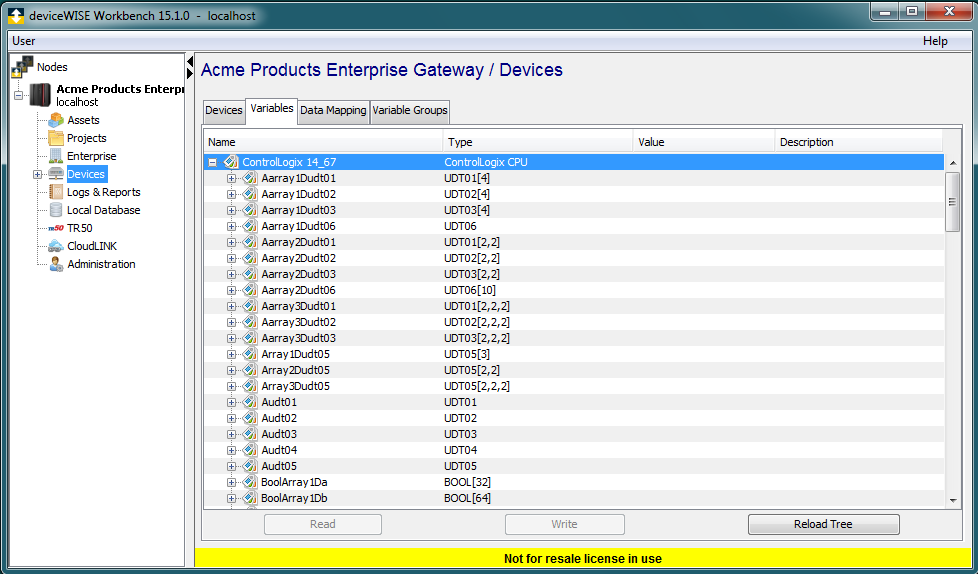Click the Local Database icon
The width and height of the screenshot is (978, 574).
(57, 210)
